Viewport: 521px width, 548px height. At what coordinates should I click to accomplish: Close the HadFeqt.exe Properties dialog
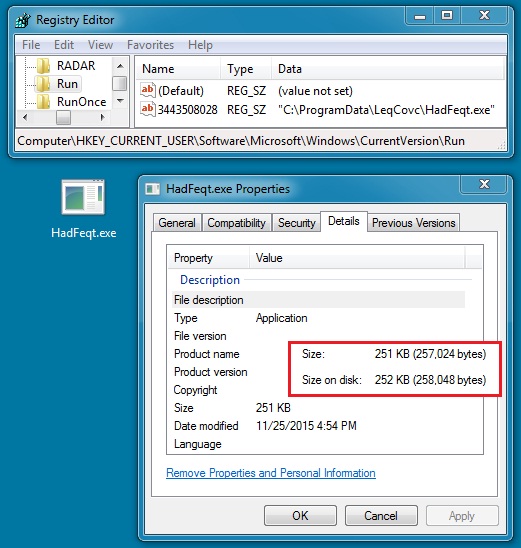[484, 184]
